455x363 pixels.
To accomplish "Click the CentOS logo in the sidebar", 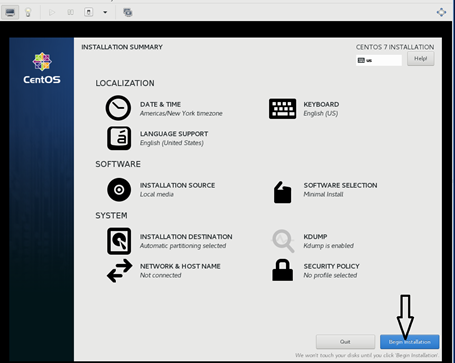I will 42,68.
